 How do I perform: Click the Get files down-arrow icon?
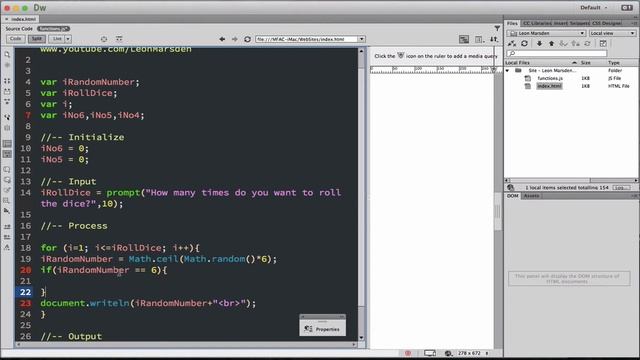[x=539, y=44]
